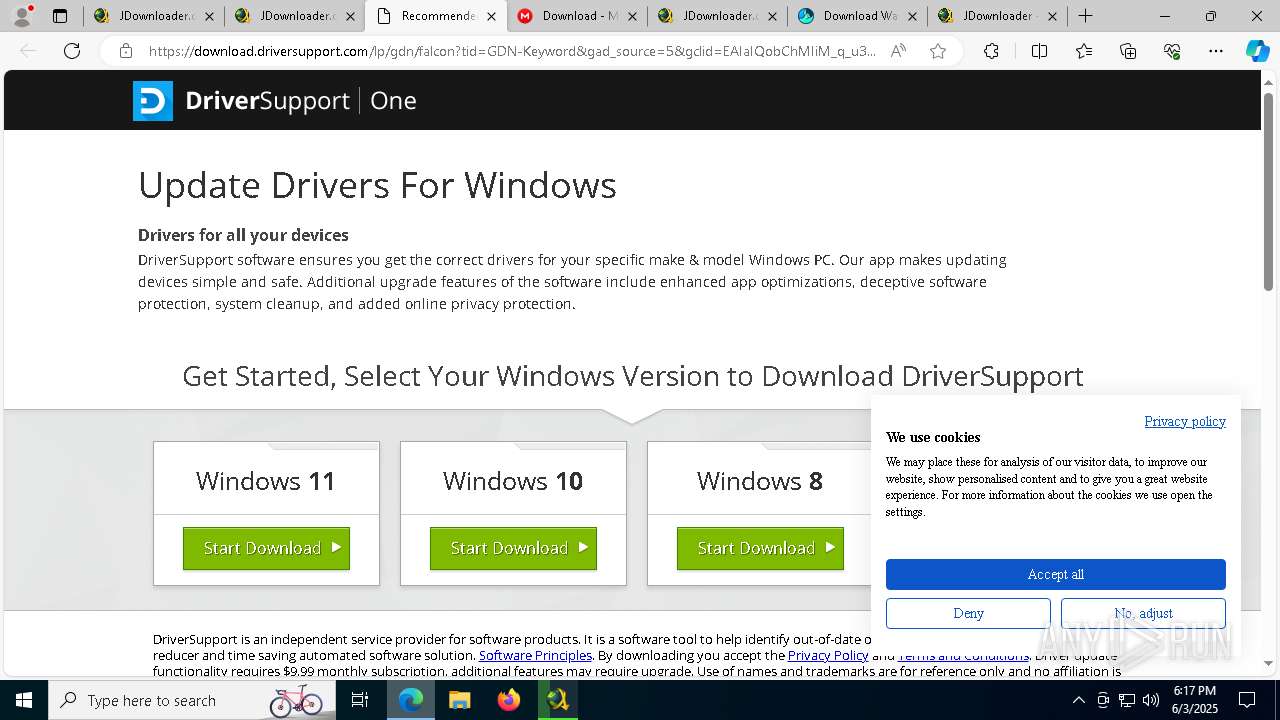Image resolution: width=1280 pixels, height=720 pixels.
Task: Click the JDownloader taskbar icon
Action: (x=557, y=700)
